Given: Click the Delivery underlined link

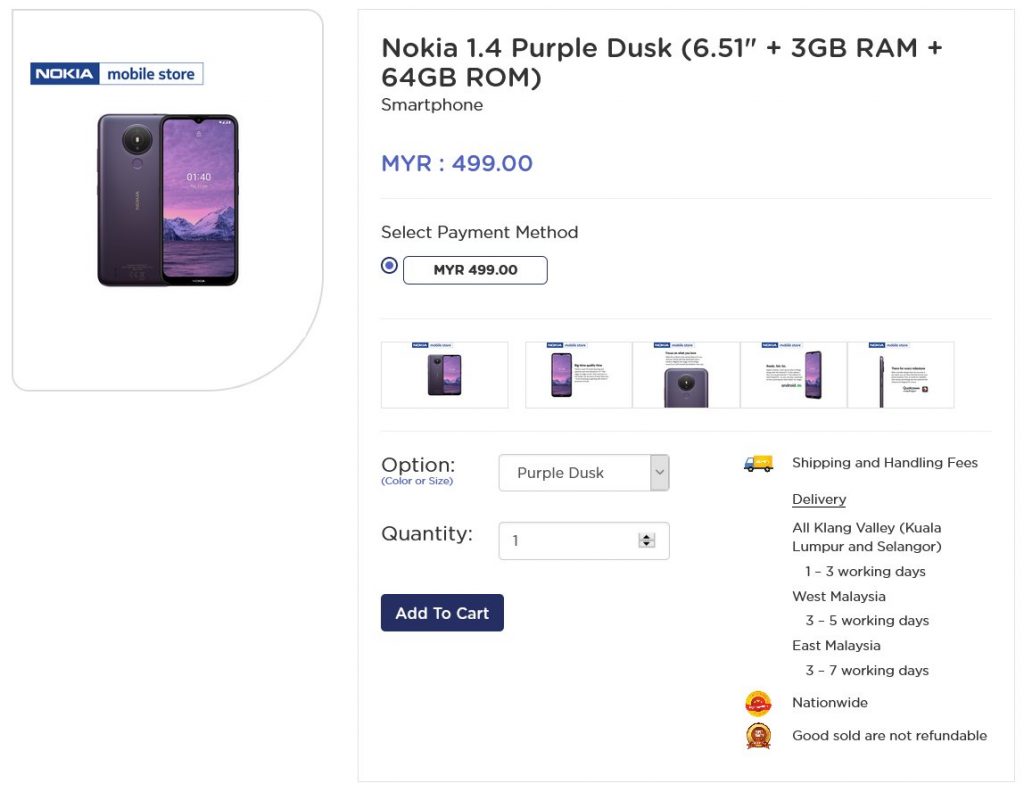Looking at the screenshot, I should [819, 499].
